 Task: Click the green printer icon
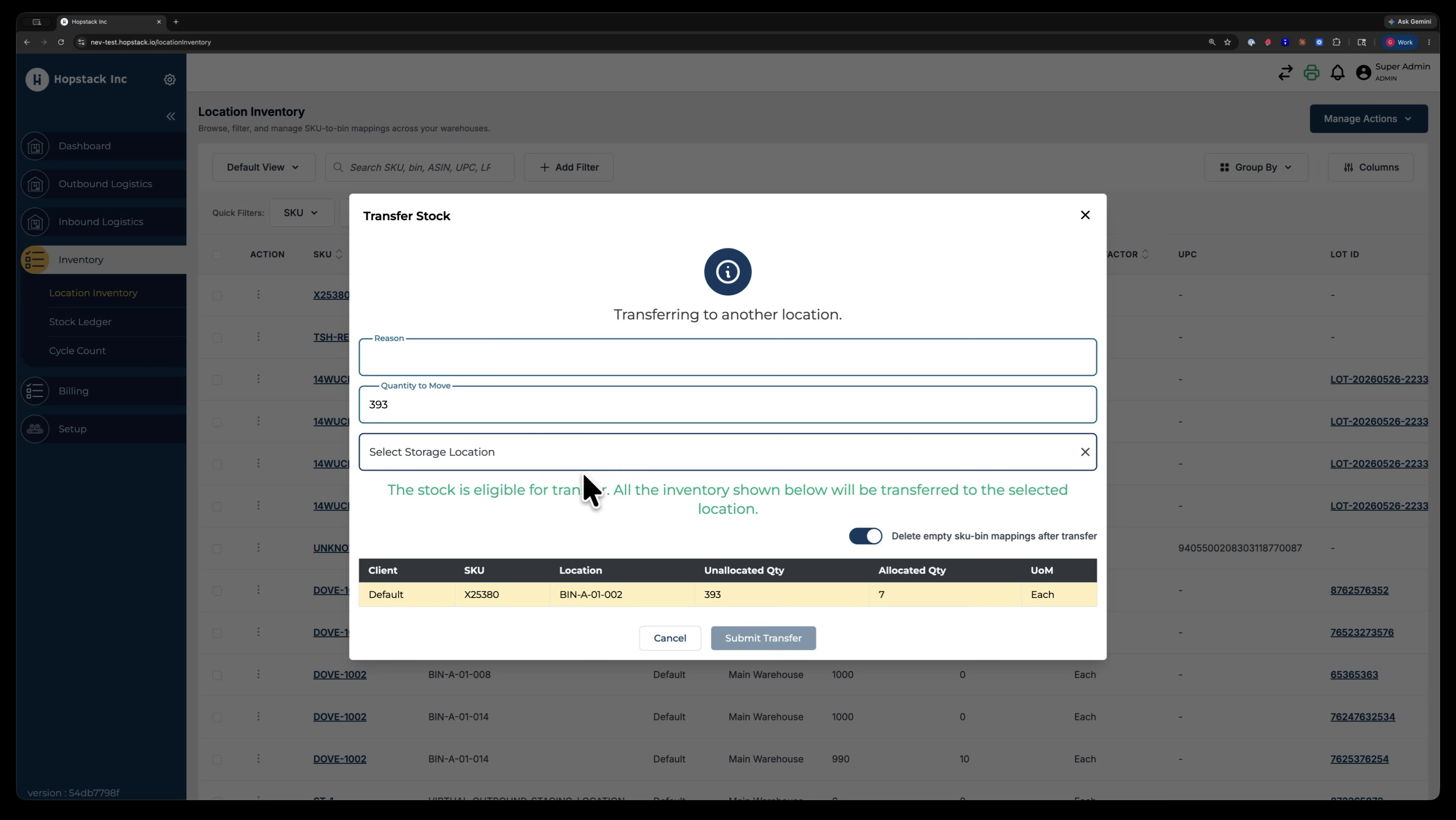click(x=1311, y=73)
